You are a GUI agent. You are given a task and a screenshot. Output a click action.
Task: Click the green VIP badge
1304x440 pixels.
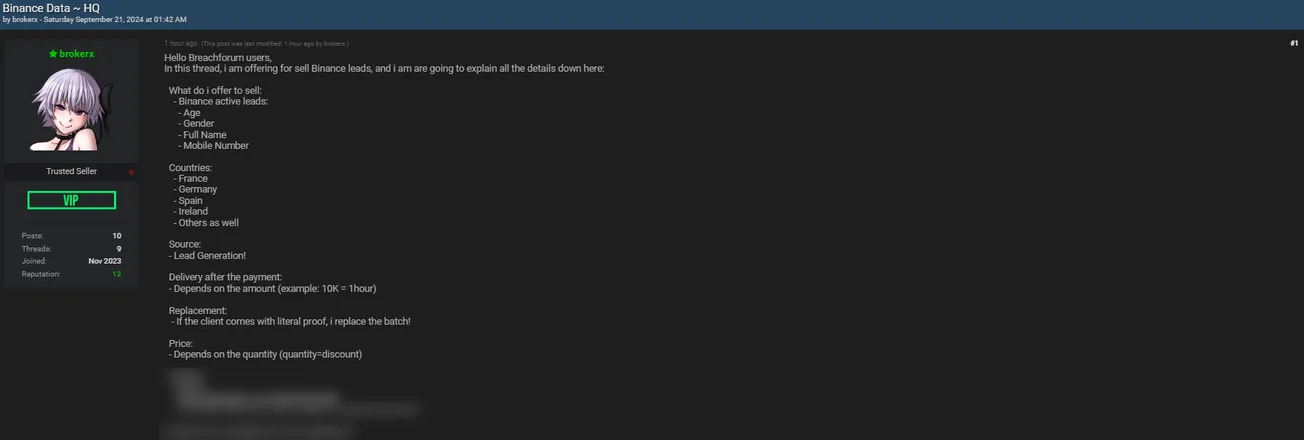[x=71, y=200]
